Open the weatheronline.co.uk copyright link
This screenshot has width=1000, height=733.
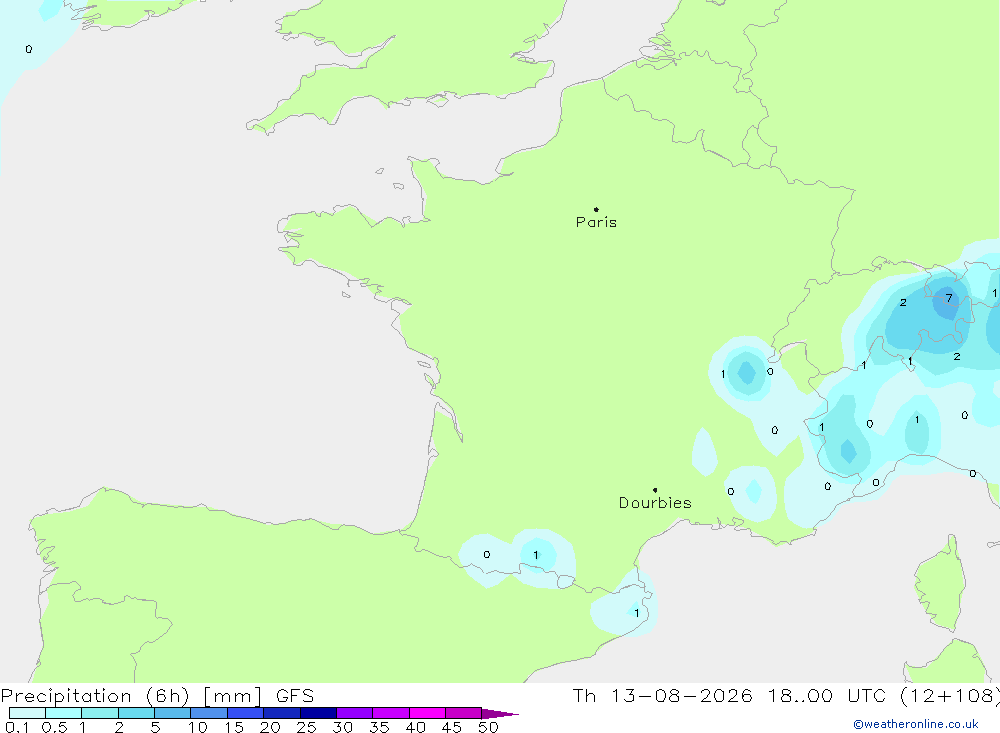(916, 724)
